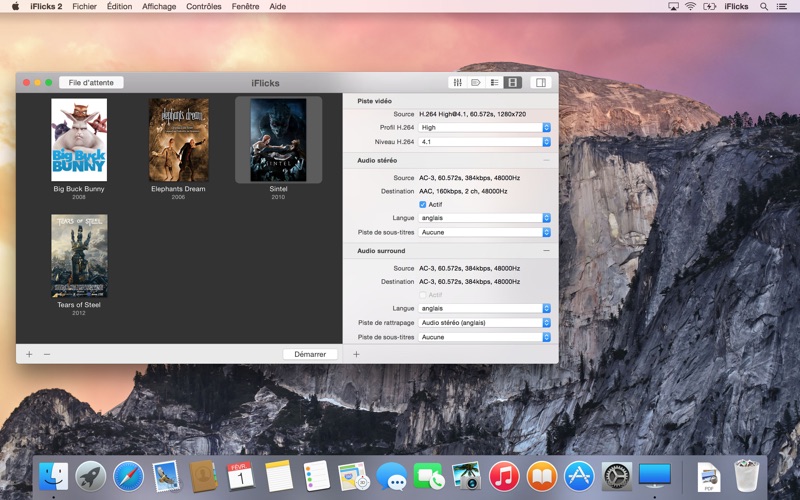The width and height of the screenshot is (800, 500).
Task: Open the Fenêtre menu
Action: tap(245, 7)
